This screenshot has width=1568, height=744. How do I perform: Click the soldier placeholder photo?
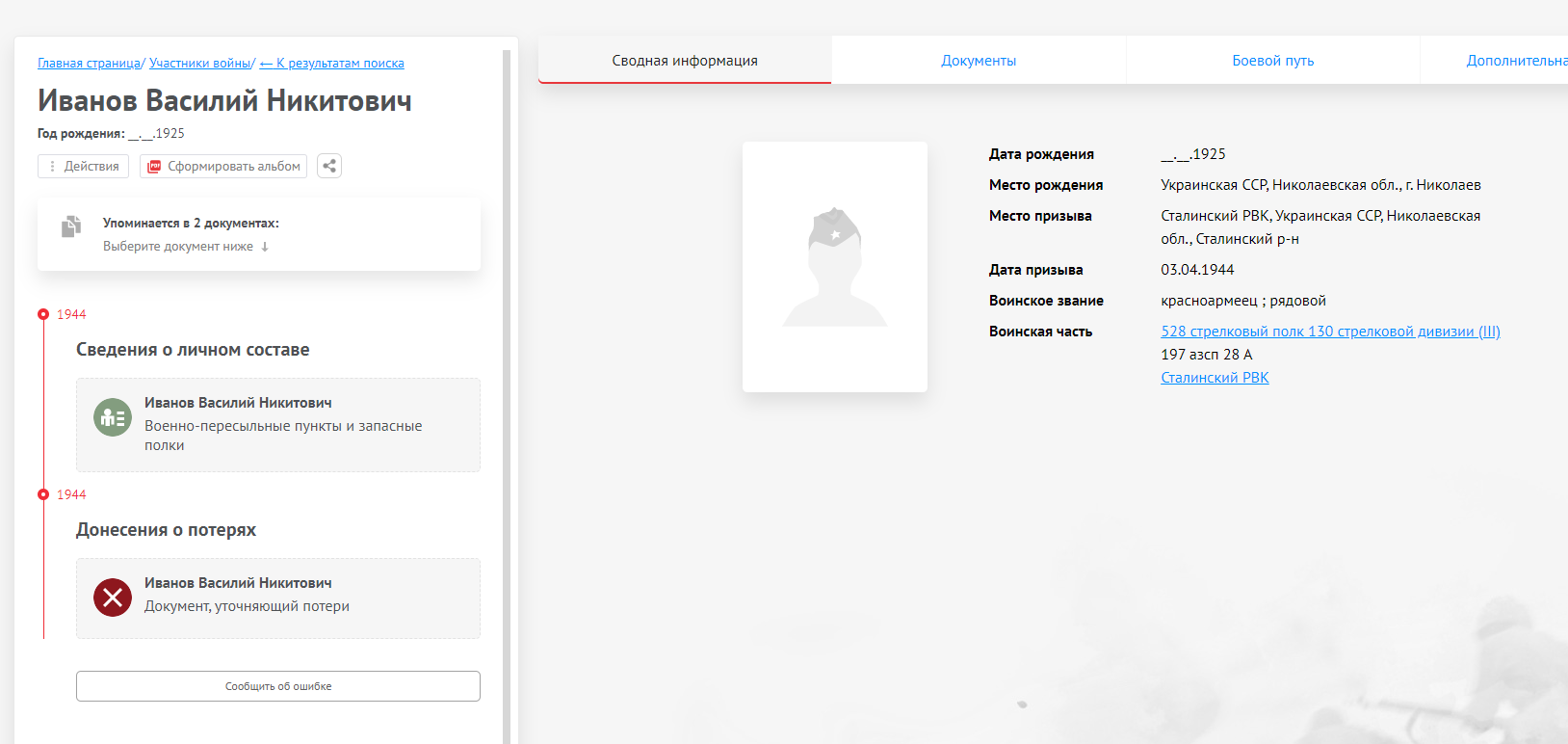click(835, 267)
